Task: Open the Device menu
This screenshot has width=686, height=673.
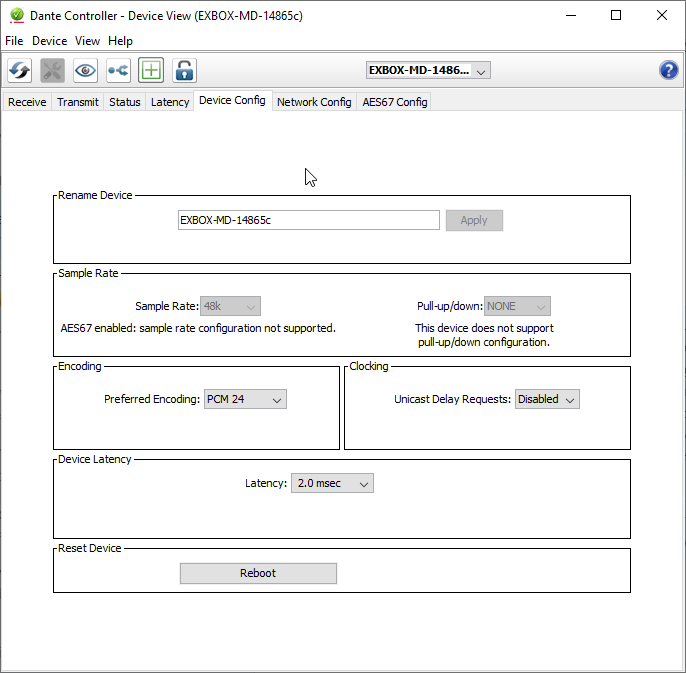Action: pyautogui.click(x=49, y=41)
